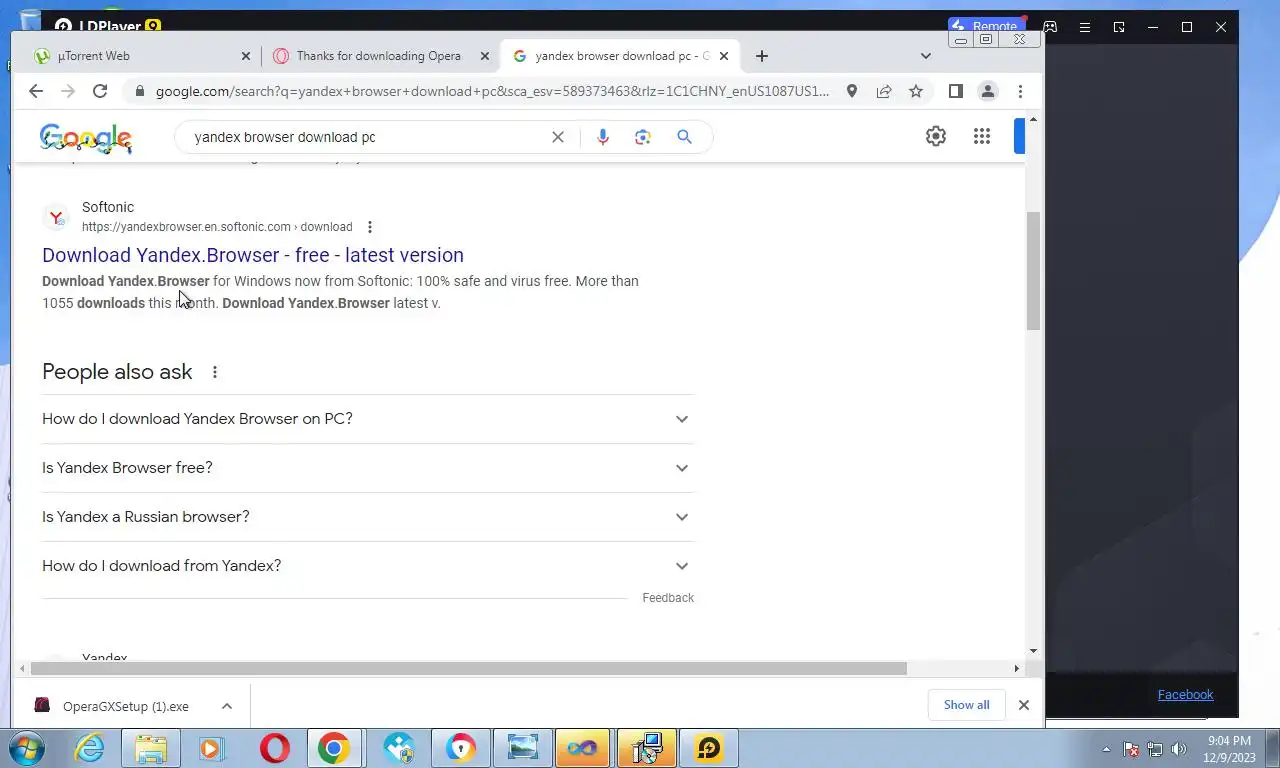Image resolution: width=1280 pixels, height=768 pixels.
Task: Close the µTorrent Web tab
Action: (x=246, y=56)
